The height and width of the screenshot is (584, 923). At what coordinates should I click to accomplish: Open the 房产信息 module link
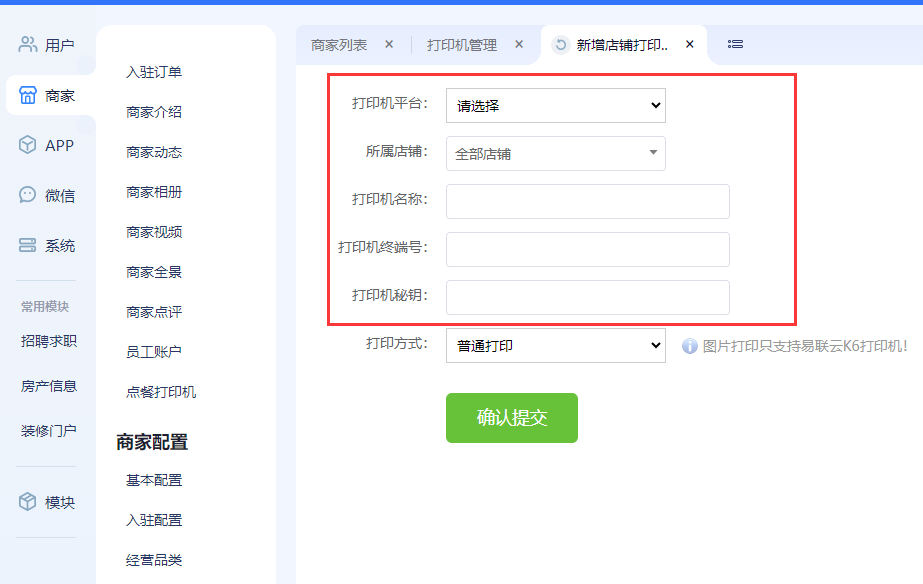49,386
